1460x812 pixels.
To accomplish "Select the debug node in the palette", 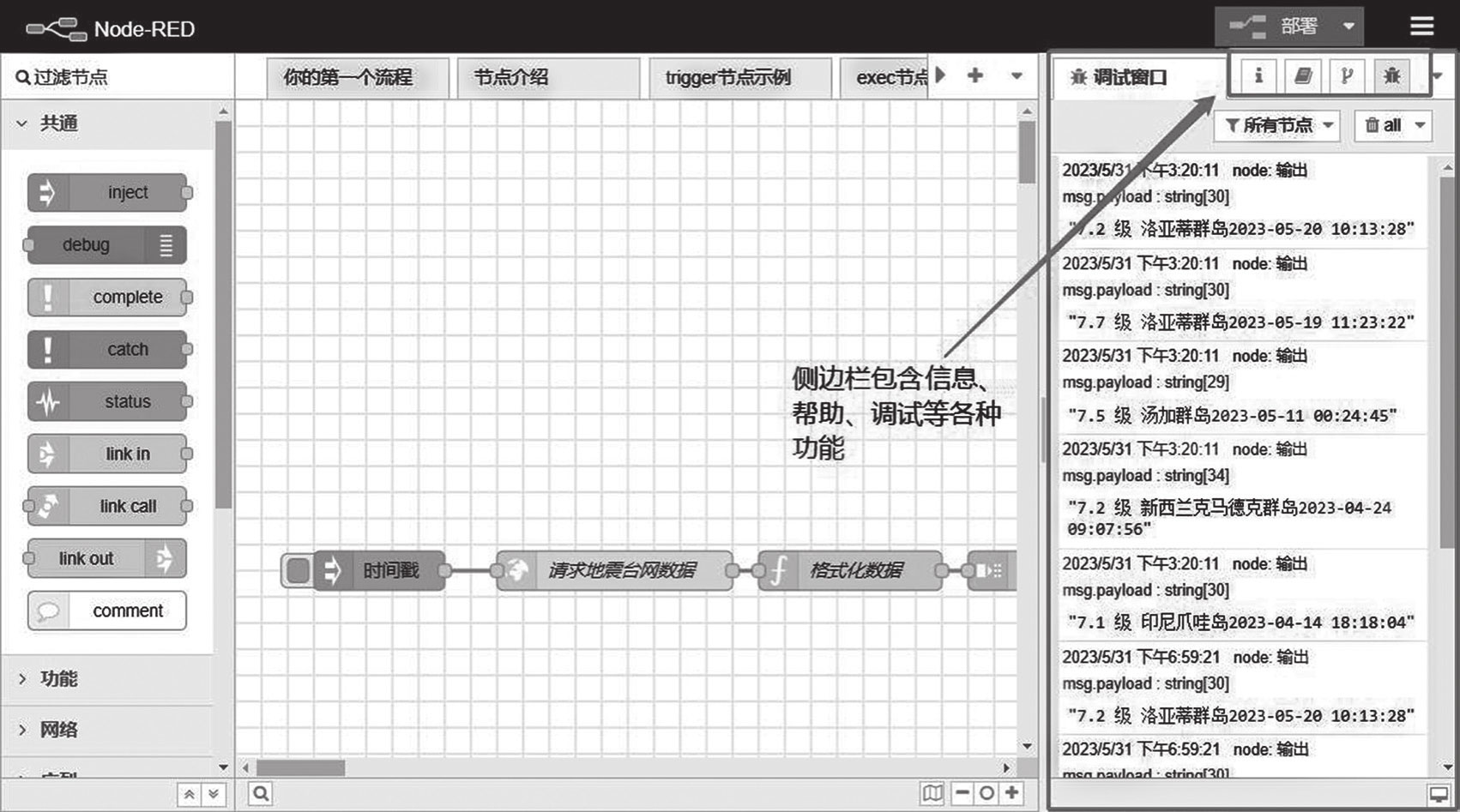I will [107, 245].
